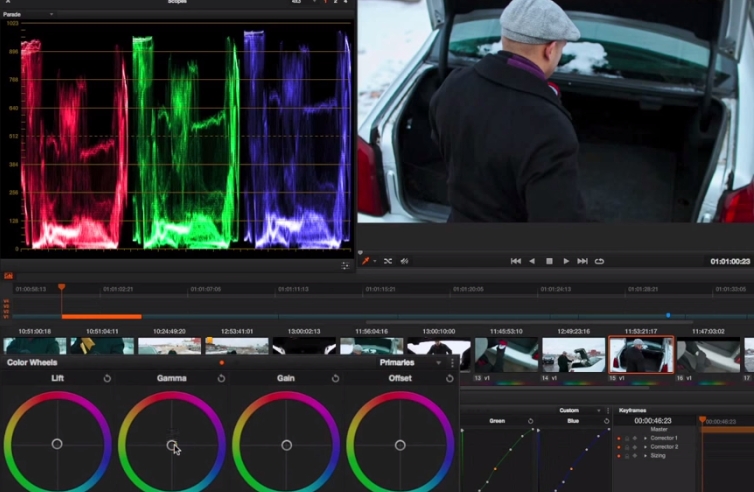Viewport: 754px width, 492px height.
Task: Reset the Blue curve
Action: pyautogui.click(x=606, y=421)
